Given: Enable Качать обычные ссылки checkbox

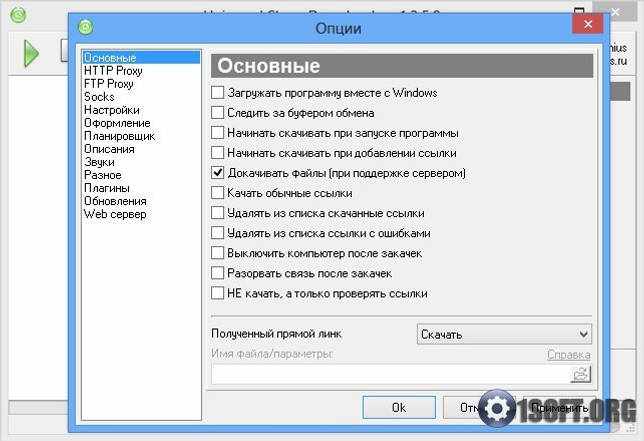Looking at the screenshot, I should pyautogui.click(x=217, y=193).
